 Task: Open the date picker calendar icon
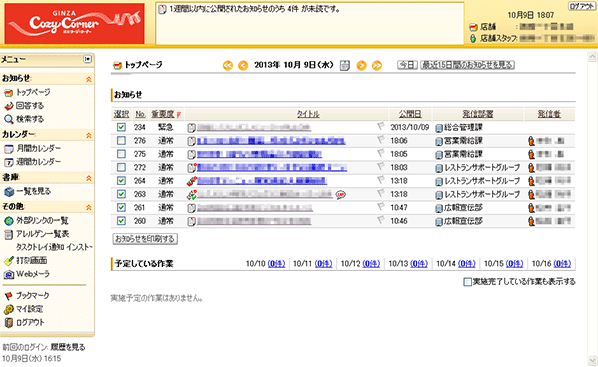[345, 66]
